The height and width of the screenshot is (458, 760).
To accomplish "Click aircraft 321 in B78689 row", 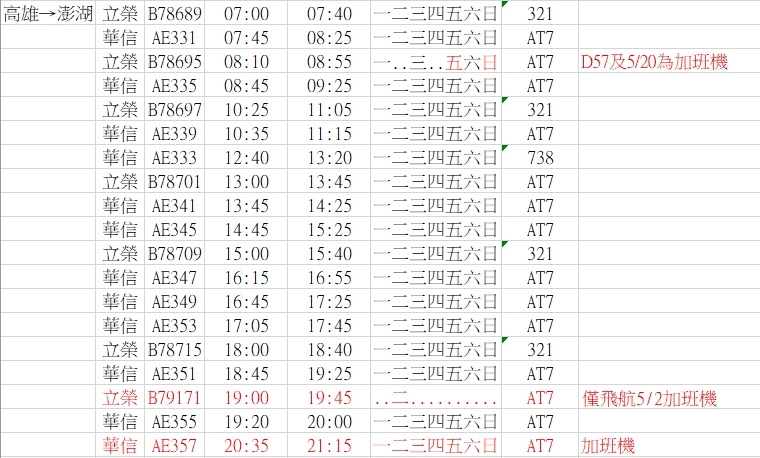I will (x=540, y=14).
